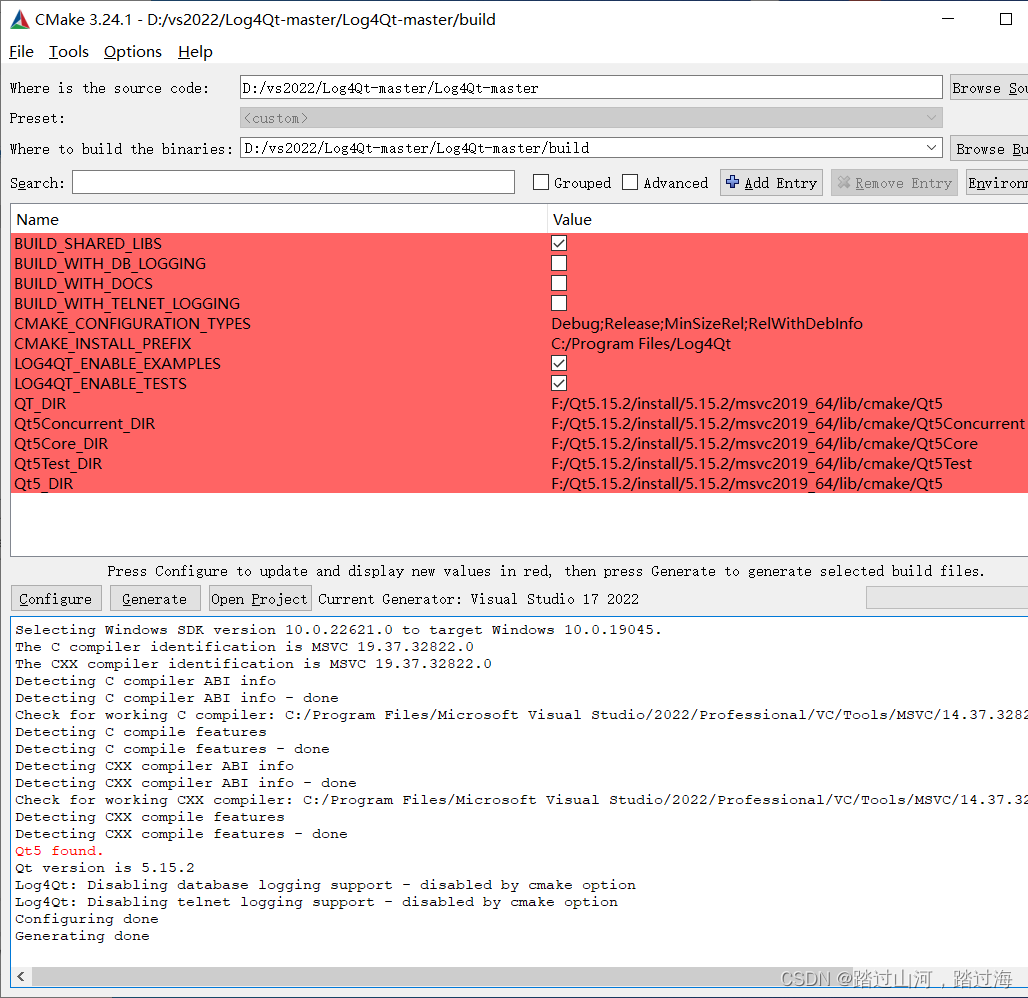Open the Help menu
Screen dimensions: 1028x998
point(195,52)
